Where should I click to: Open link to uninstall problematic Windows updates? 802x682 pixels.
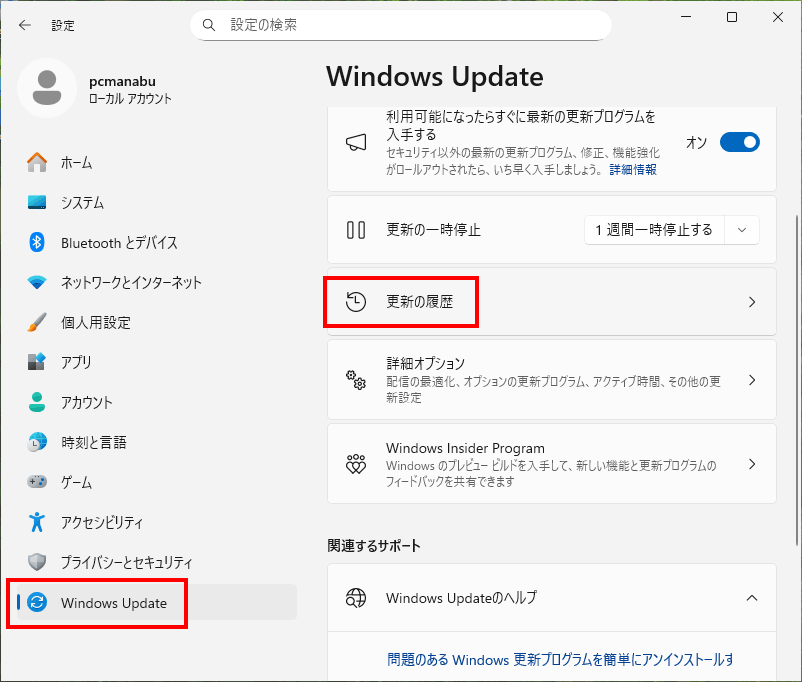560,660
